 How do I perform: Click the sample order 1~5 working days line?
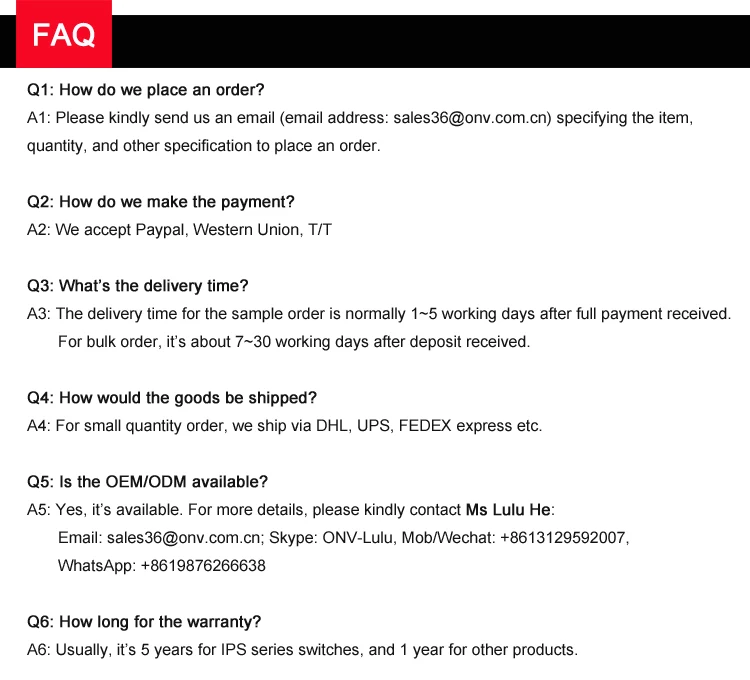pos(379,314)
